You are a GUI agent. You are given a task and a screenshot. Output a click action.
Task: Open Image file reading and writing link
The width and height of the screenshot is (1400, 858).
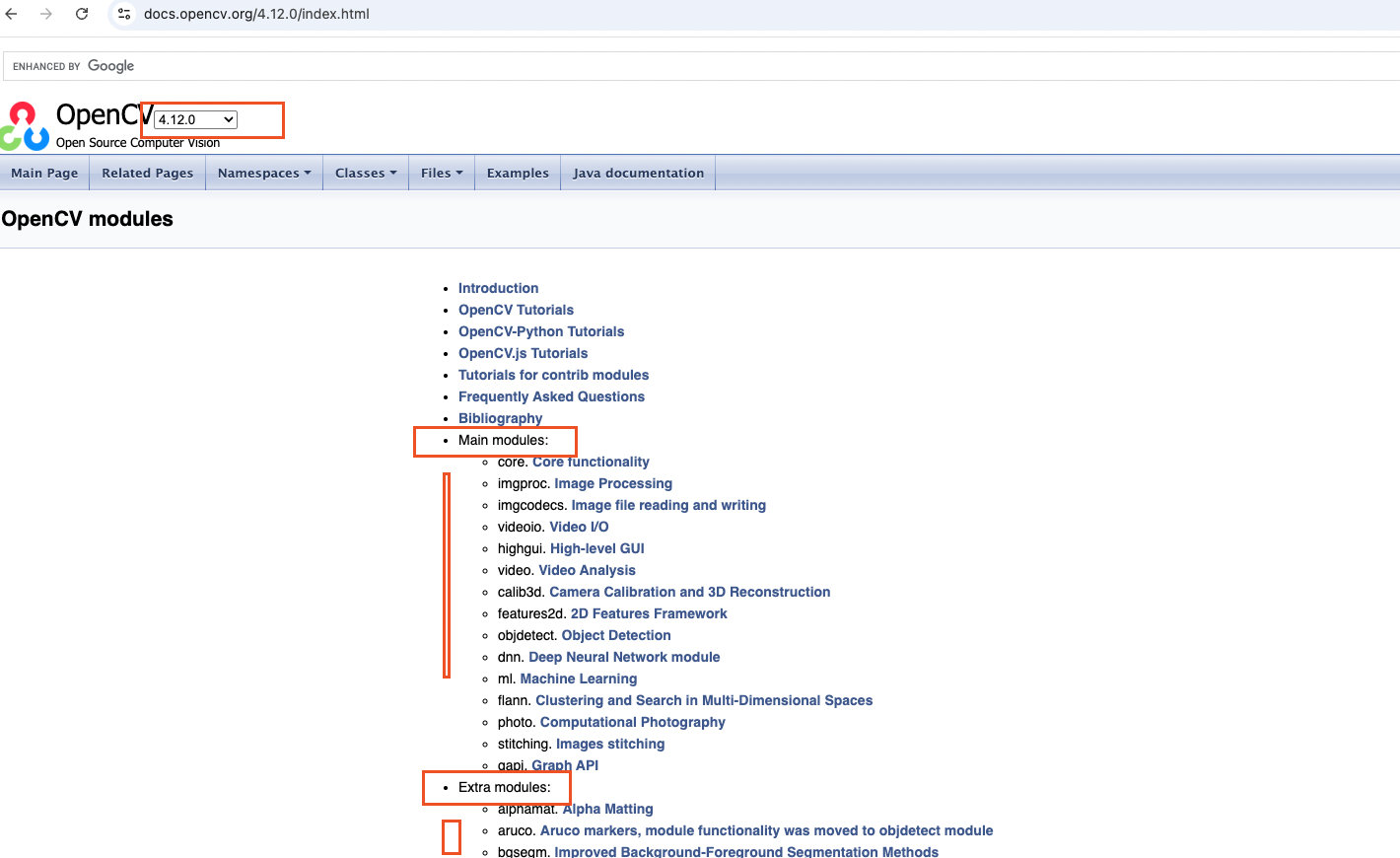pos(668,505)
